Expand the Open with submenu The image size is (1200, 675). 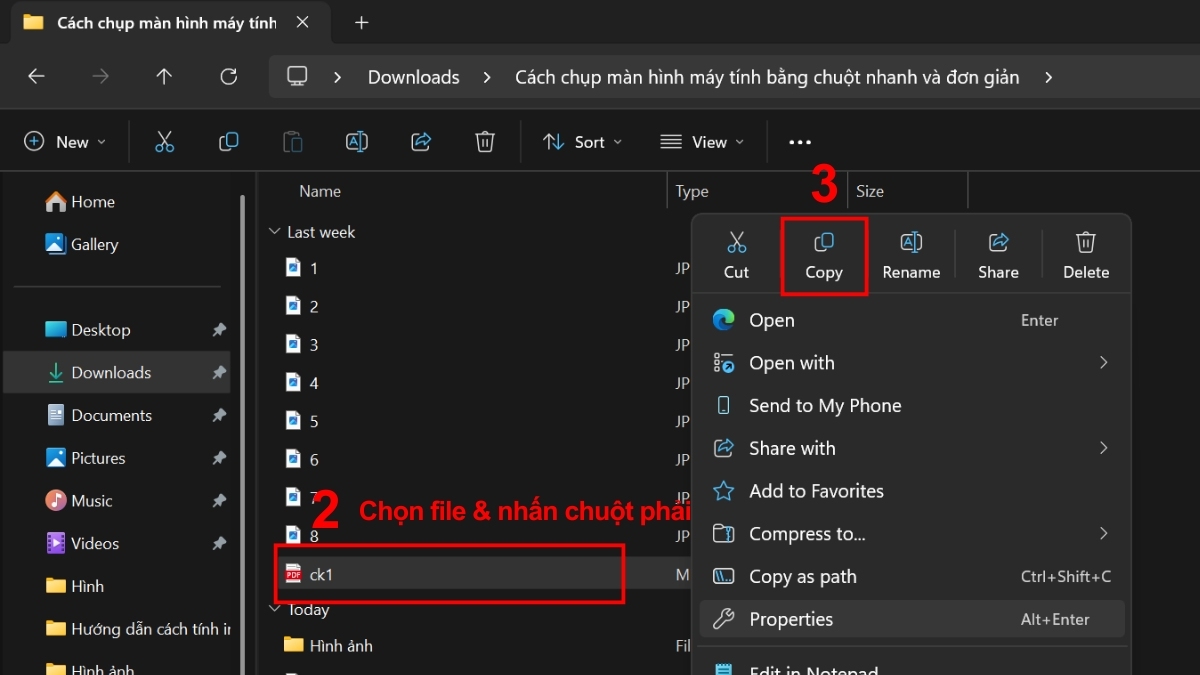(1104, 363)
